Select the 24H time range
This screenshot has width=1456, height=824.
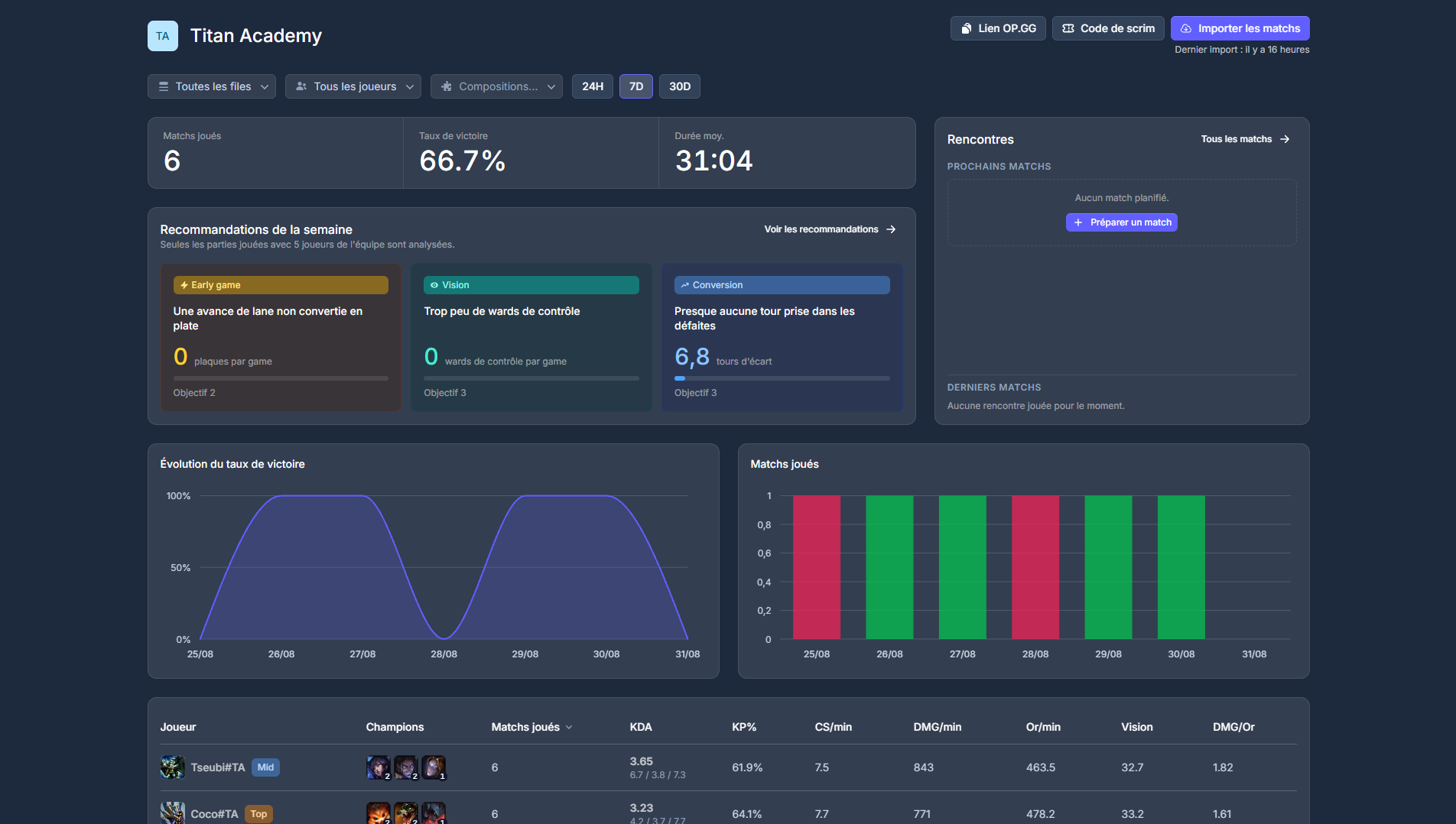click(593, 86)
